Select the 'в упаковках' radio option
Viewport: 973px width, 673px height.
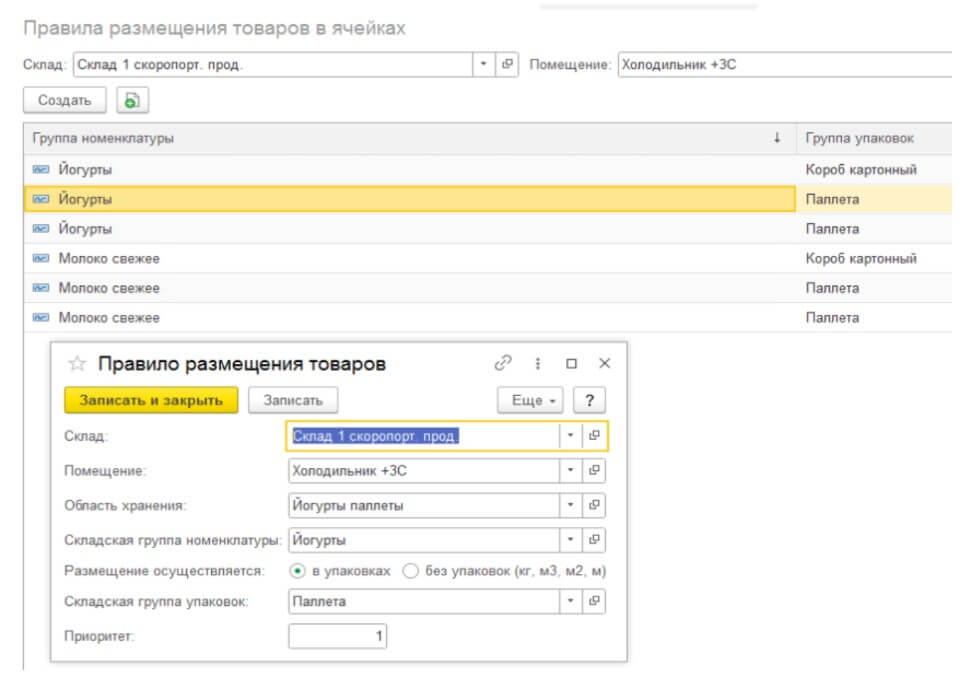click(x=297, y=571)
